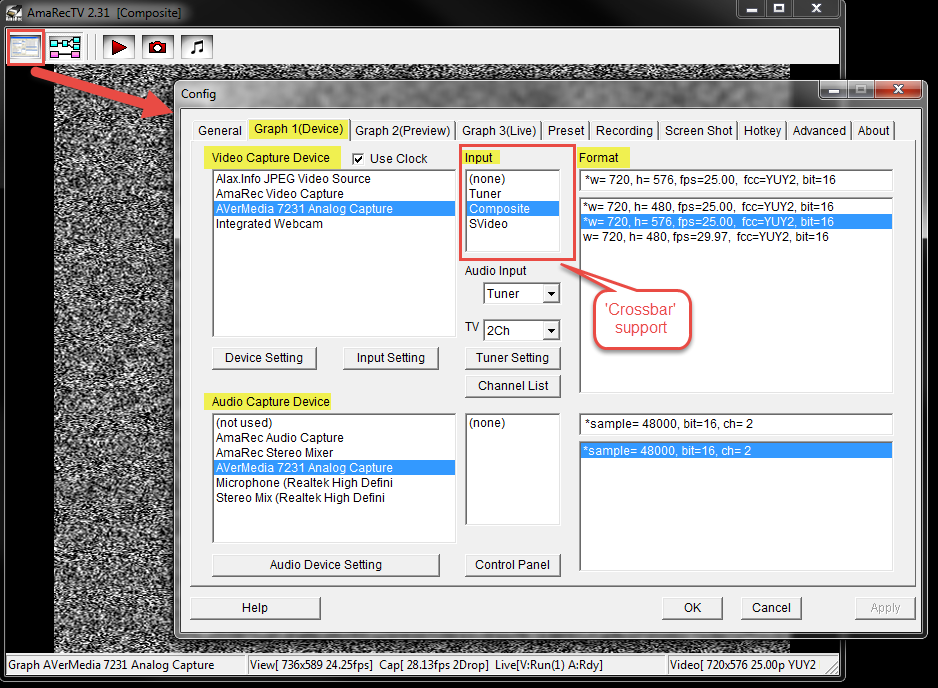Click the Input Setting button

(391, 358)
